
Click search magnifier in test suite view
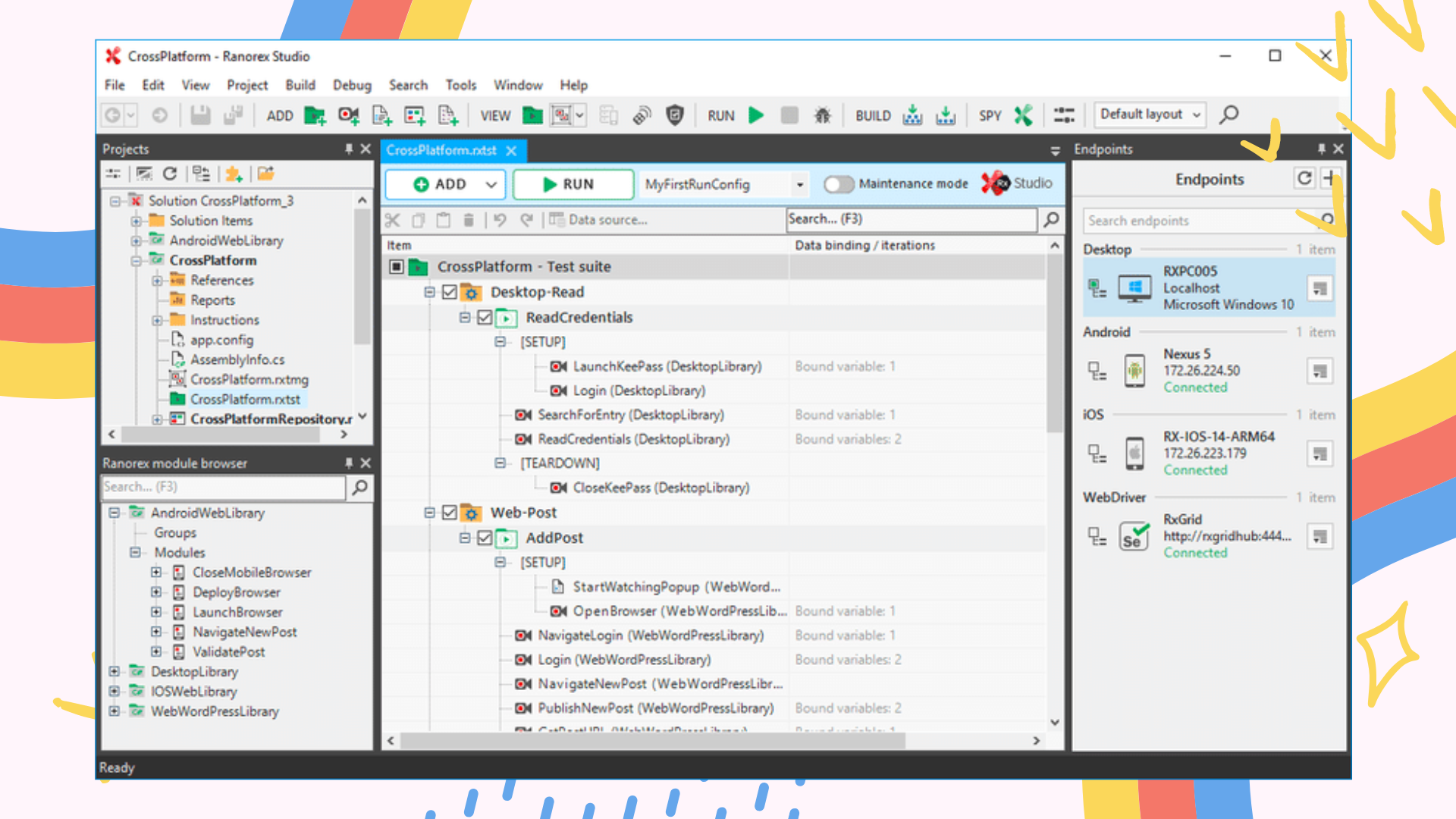[1051, 220]
